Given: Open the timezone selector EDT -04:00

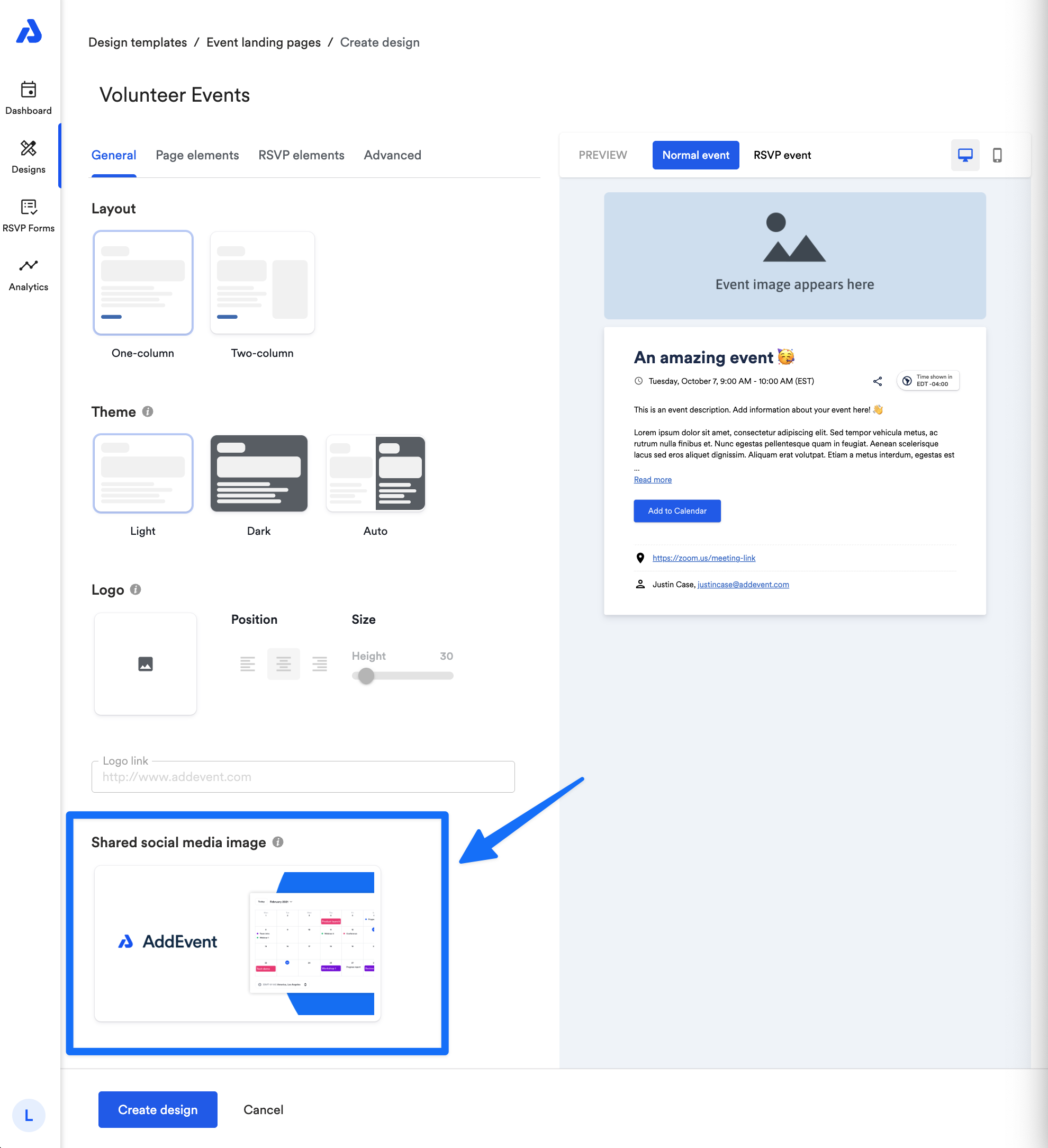Looking at the screenshot, I should [x=927, y=380].
